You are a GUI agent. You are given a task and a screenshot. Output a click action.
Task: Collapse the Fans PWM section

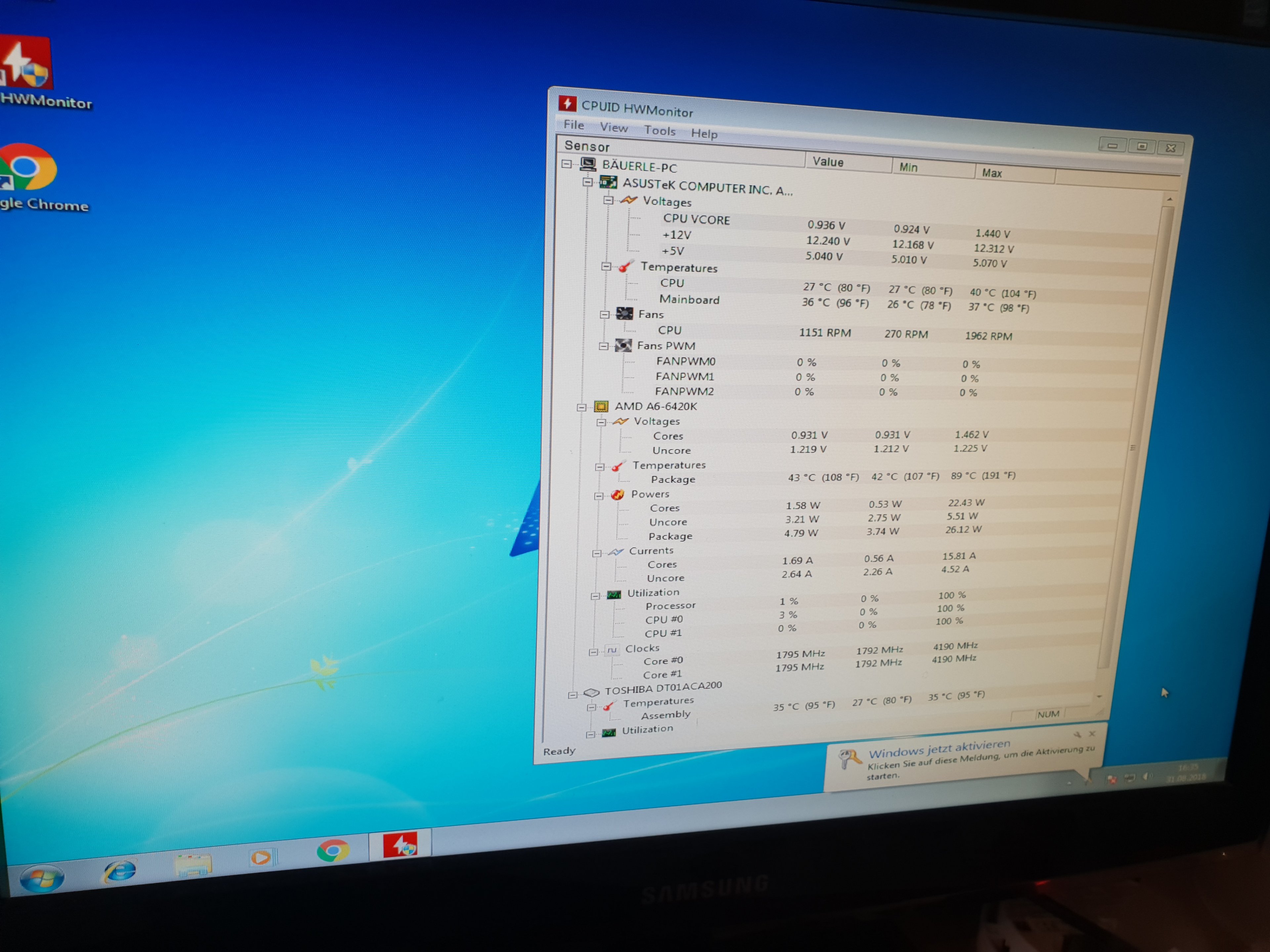tap(604, 346)
